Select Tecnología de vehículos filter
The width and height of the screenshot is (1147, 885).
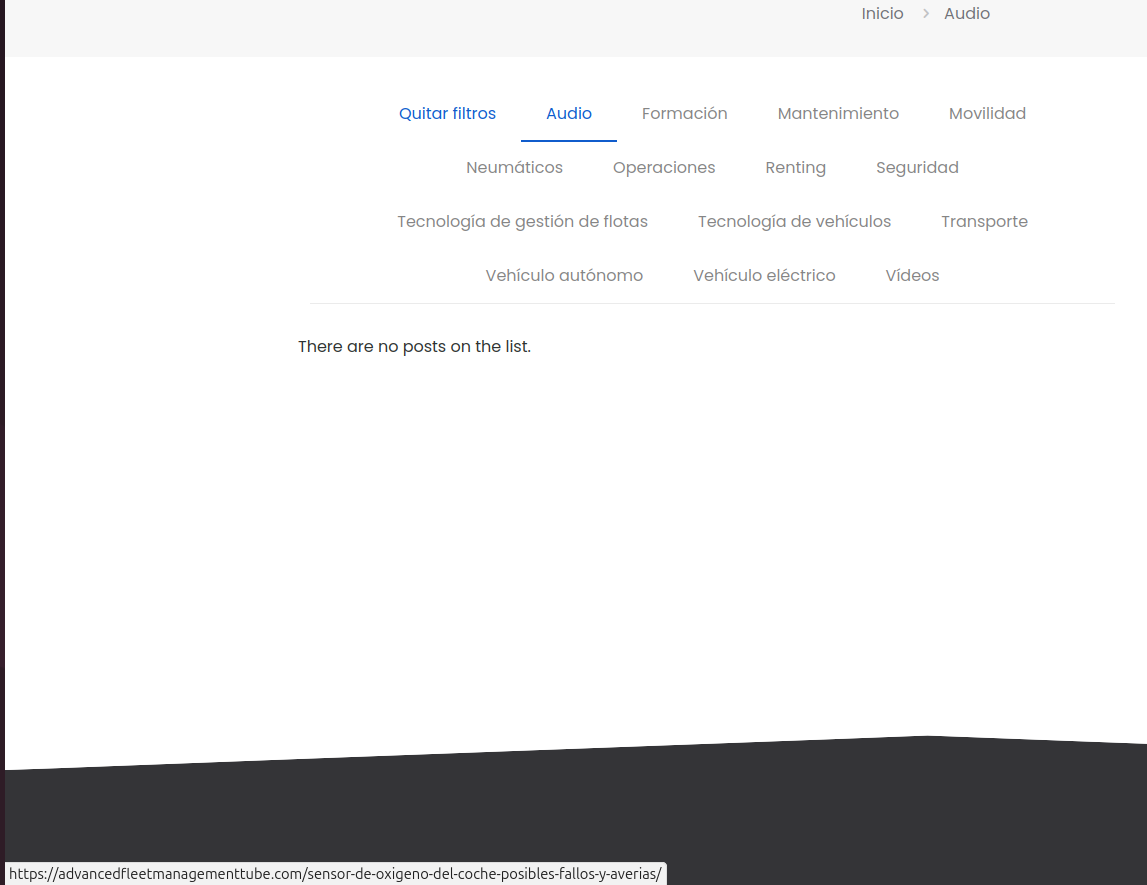[794, 222]
